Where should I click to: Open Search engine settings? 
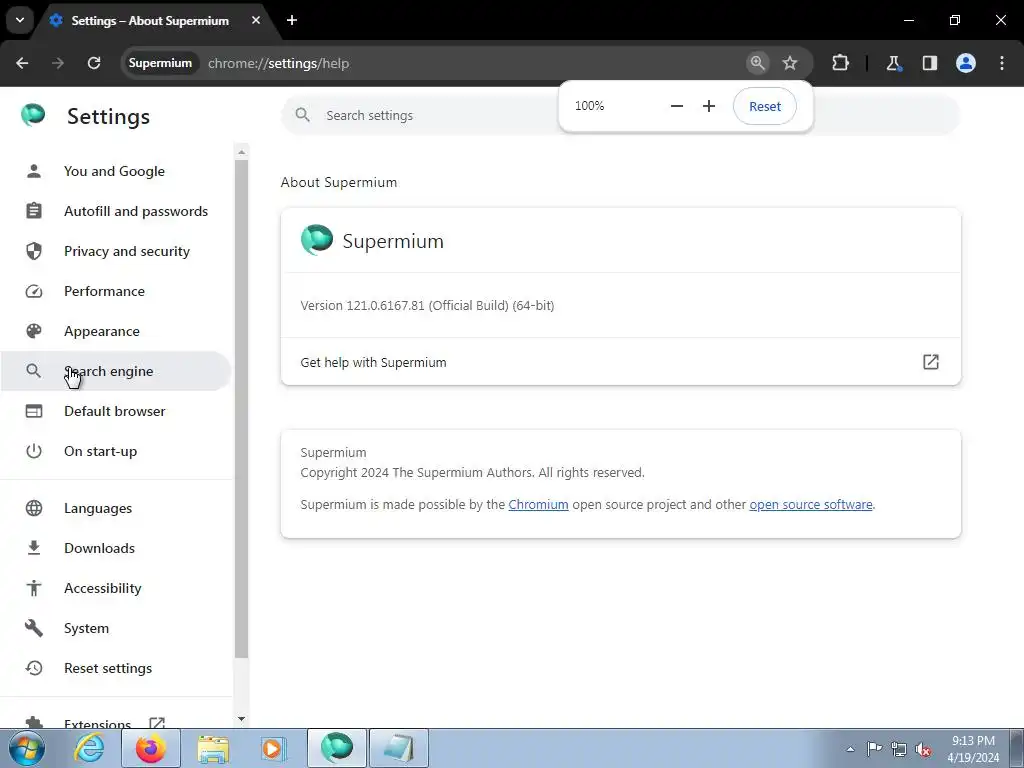click(114, 371)
